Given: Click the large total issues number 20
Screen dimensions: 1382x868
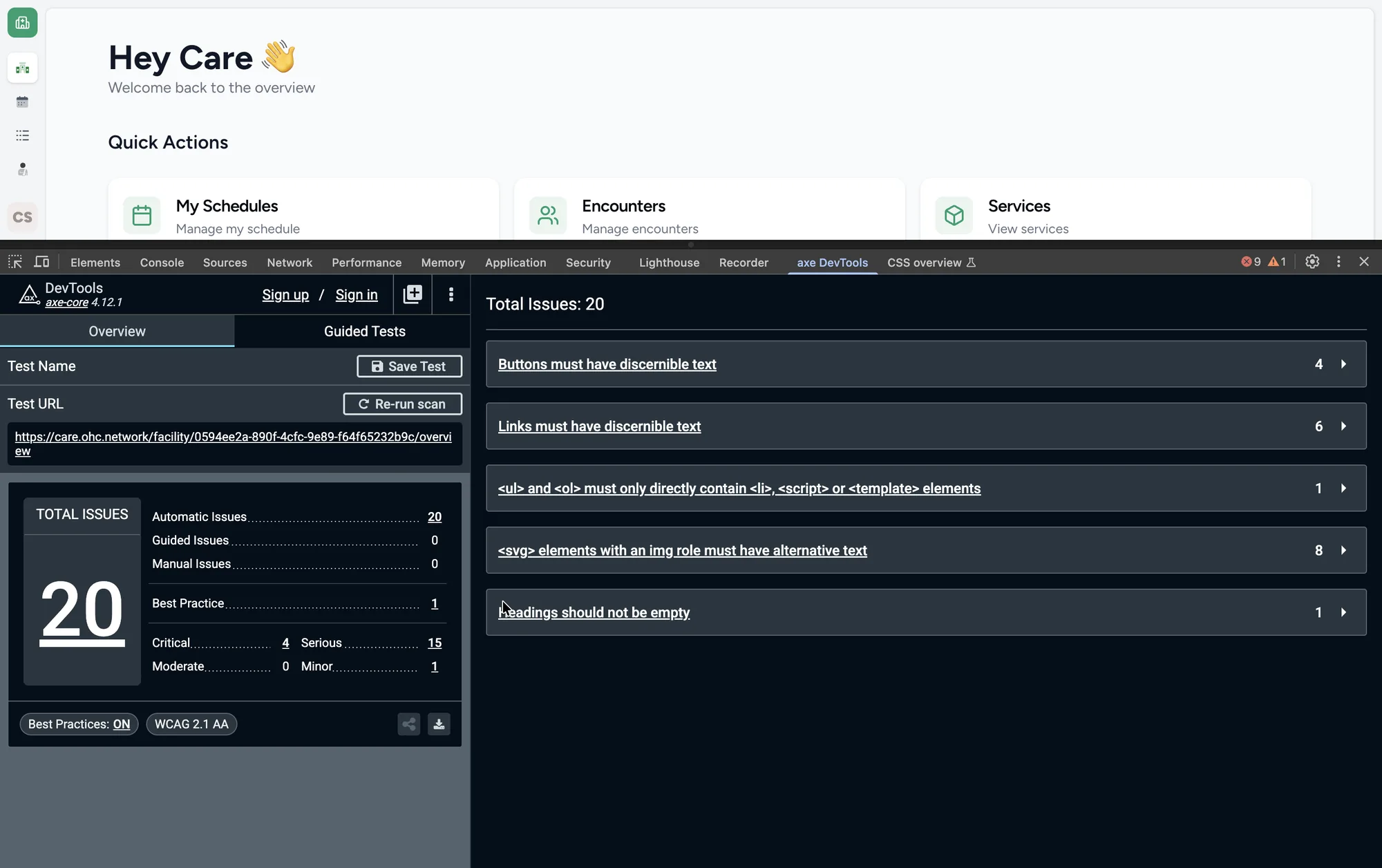Looking at the screenshot, I should point(82,611).
